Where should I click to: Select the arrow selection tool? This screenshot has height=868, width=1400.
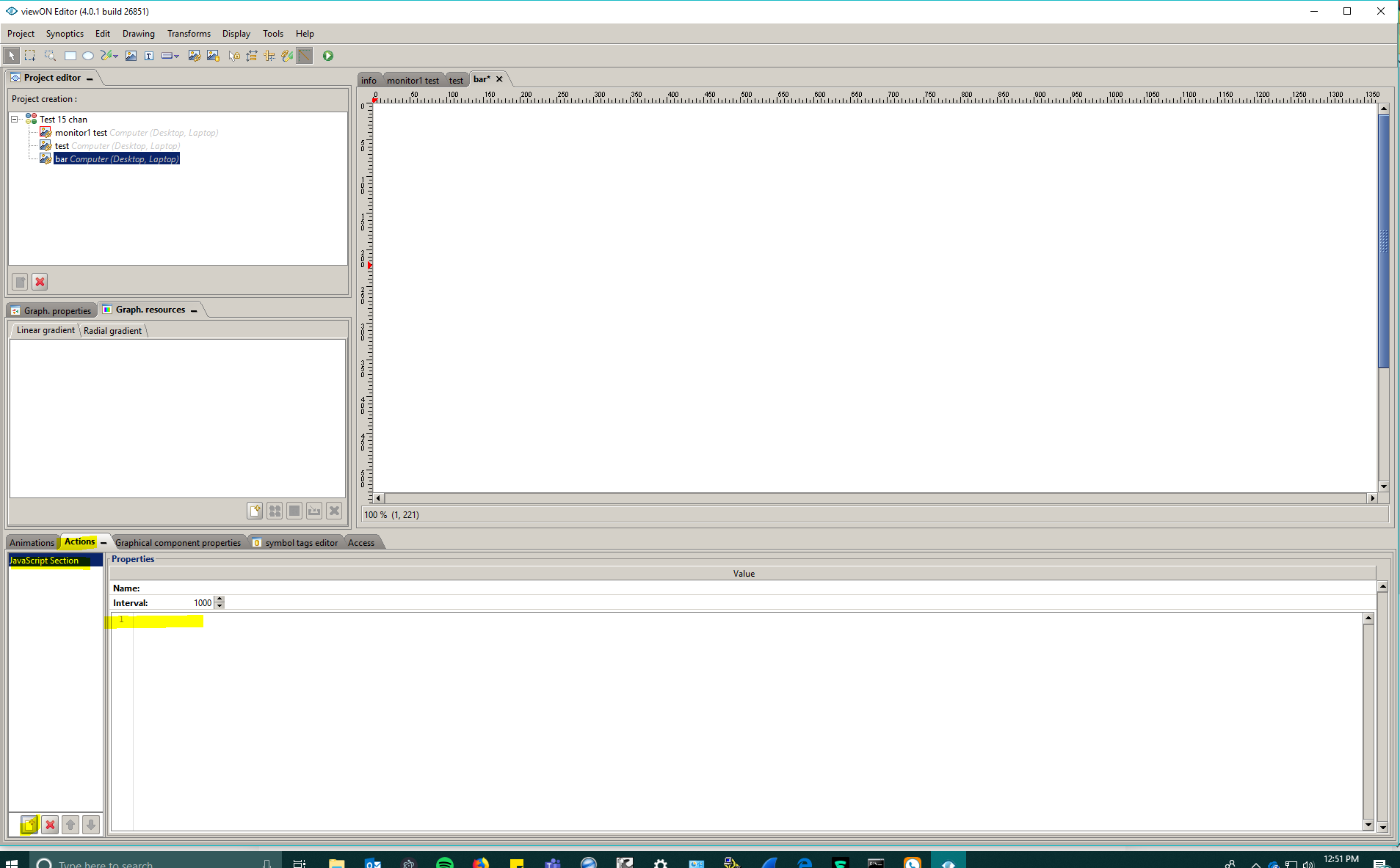(x=12, y=55)
